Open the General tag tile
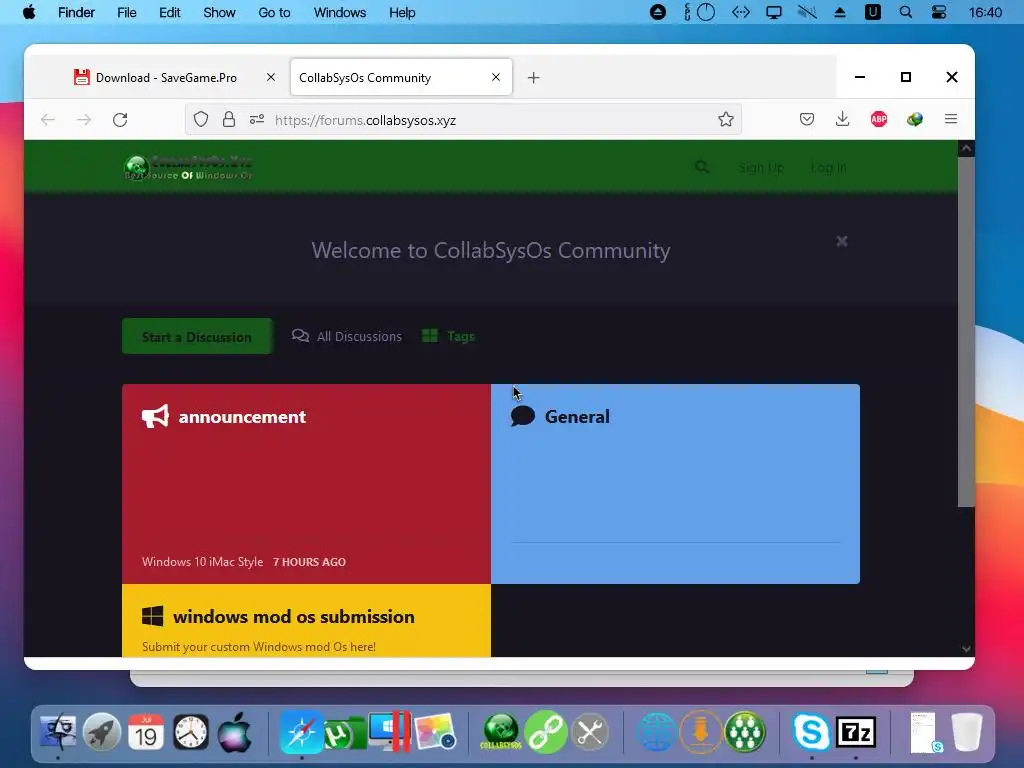 click(675, 484)
